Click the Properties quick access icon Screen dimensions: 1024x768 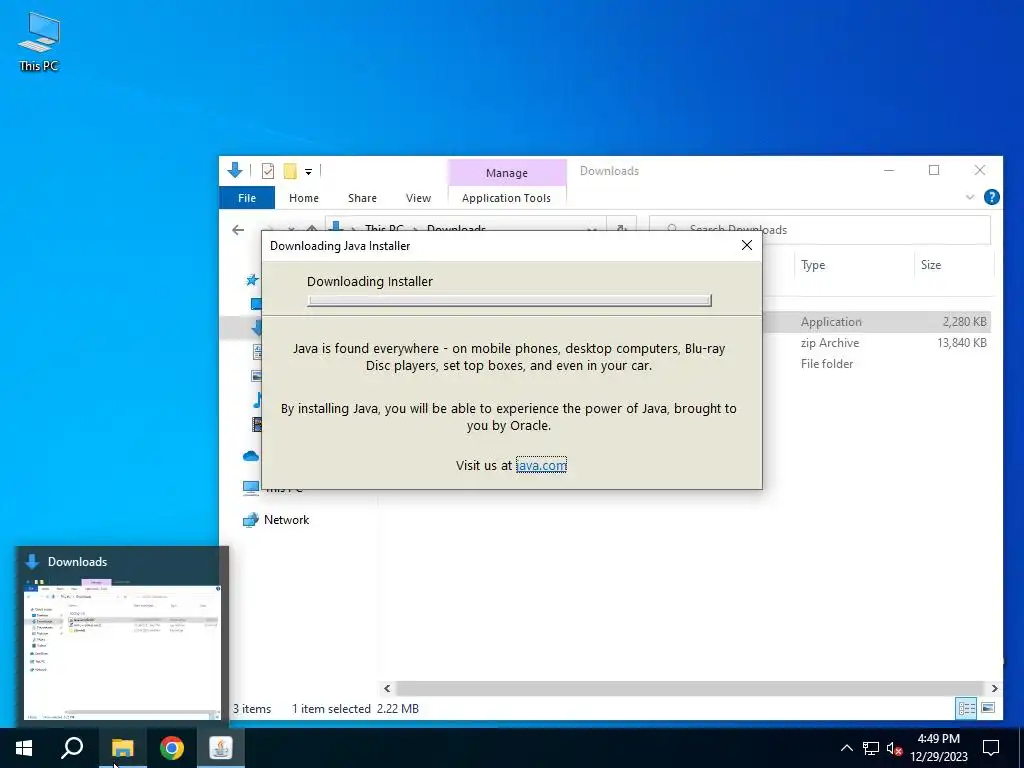268,171
